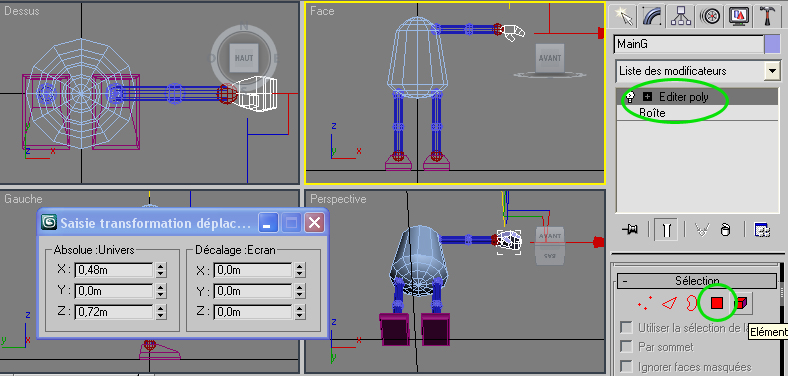Select Border sub-object level icon

coord(693,303)
